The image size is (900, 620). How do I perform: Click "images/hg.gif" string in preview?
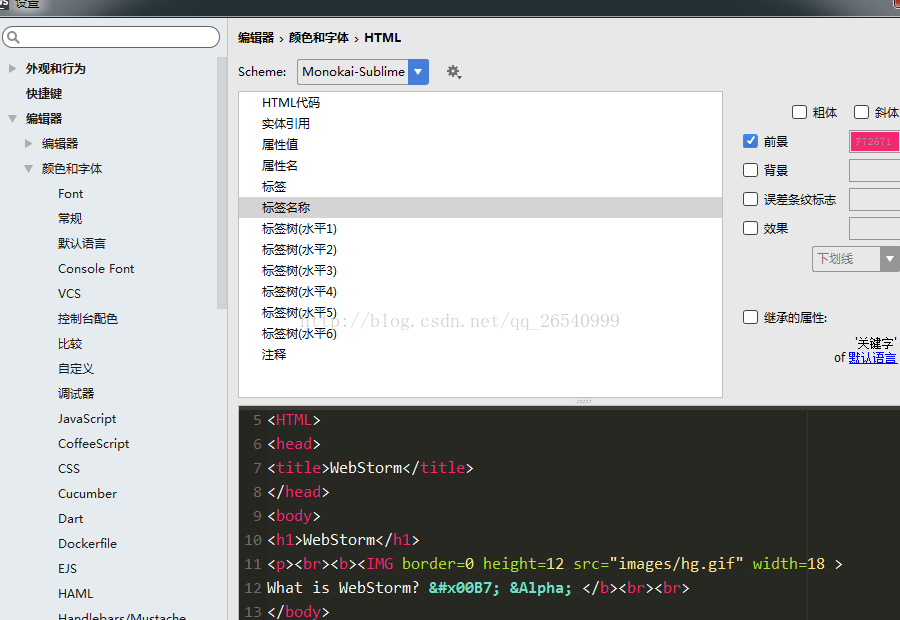(x=677, y=564)
